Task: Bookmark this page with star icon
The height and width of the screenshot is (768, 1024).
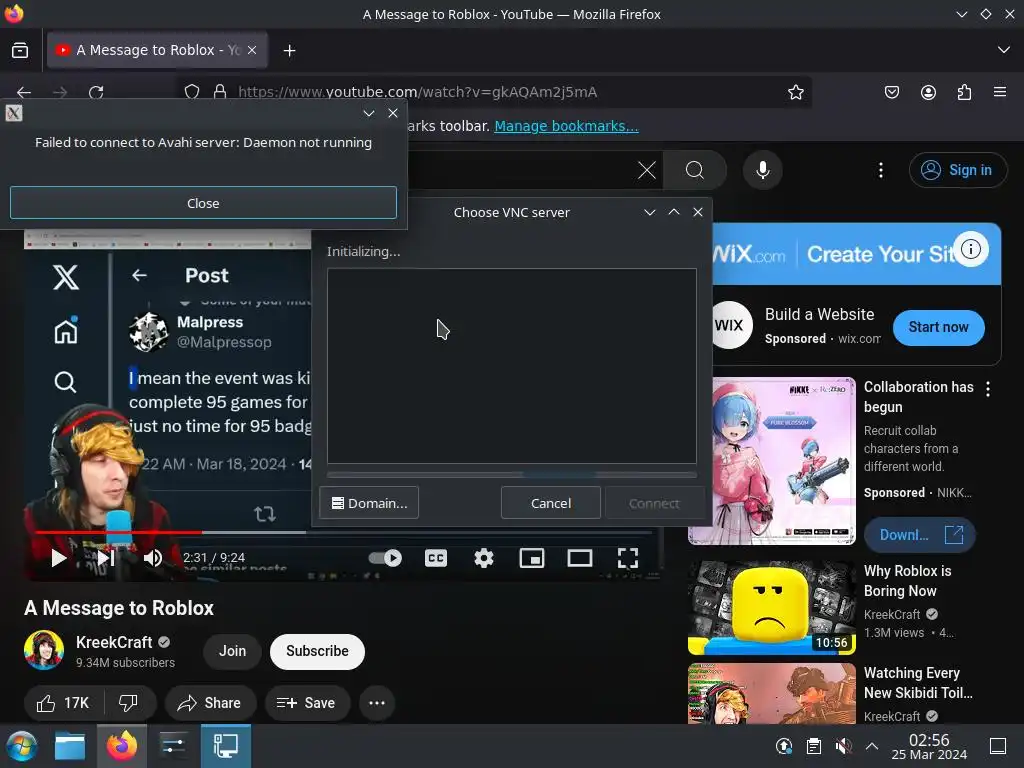Action: click(795, 92)
